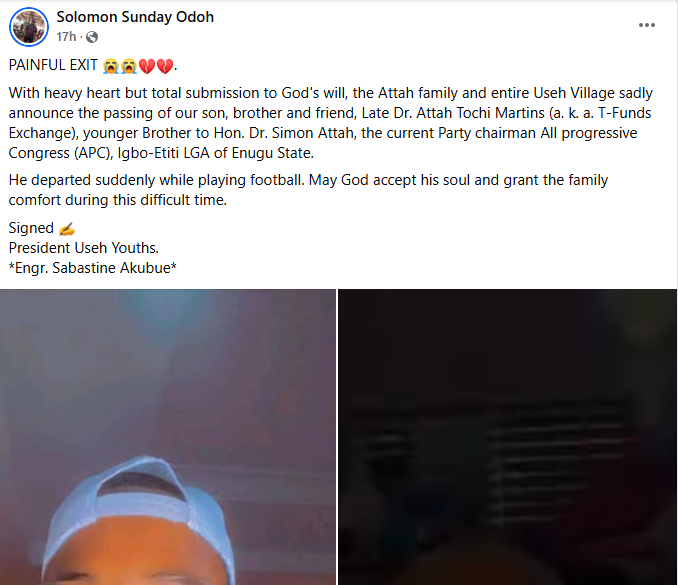This screenshot has height=585, width=678.
Task: Click the 'President Useh Youths.' line
Action: coord(84,248)
